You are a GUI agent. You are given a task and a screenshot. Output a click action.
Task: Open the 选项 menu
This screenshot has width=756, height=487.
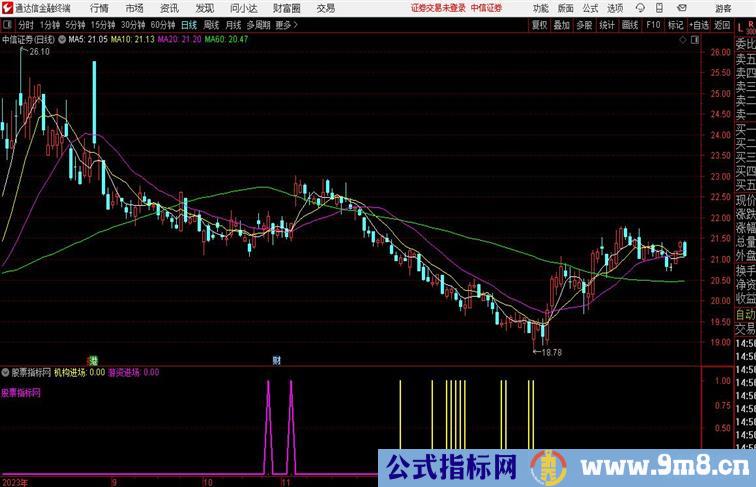615,8
